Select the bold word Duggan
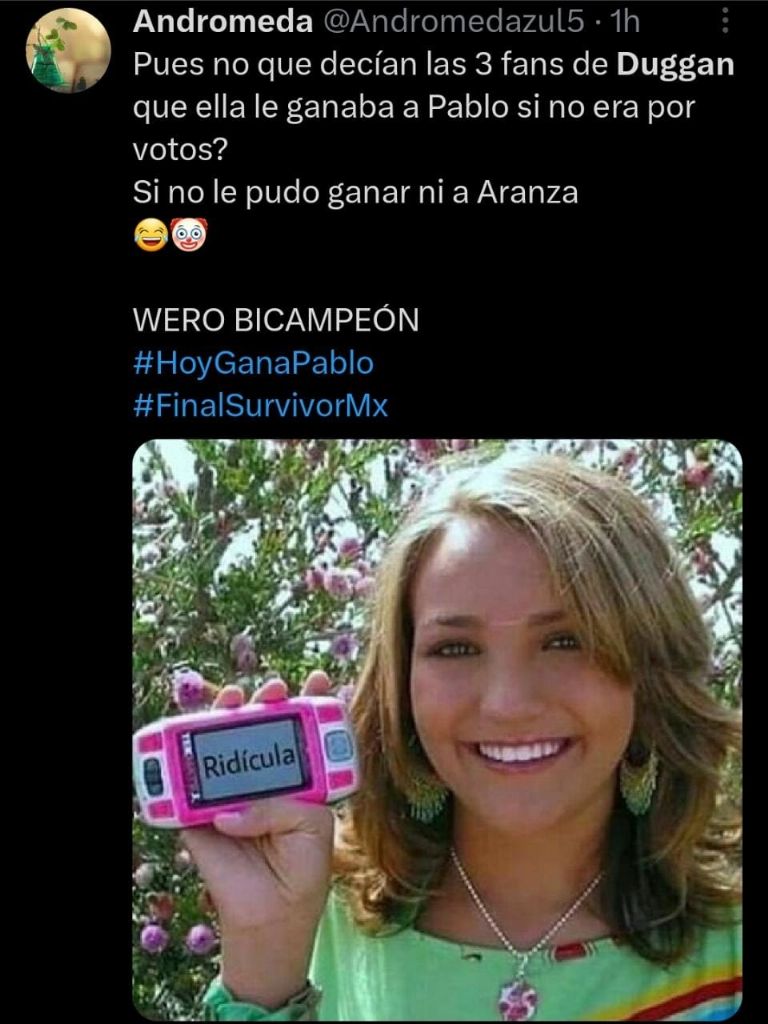 [675, 65]
